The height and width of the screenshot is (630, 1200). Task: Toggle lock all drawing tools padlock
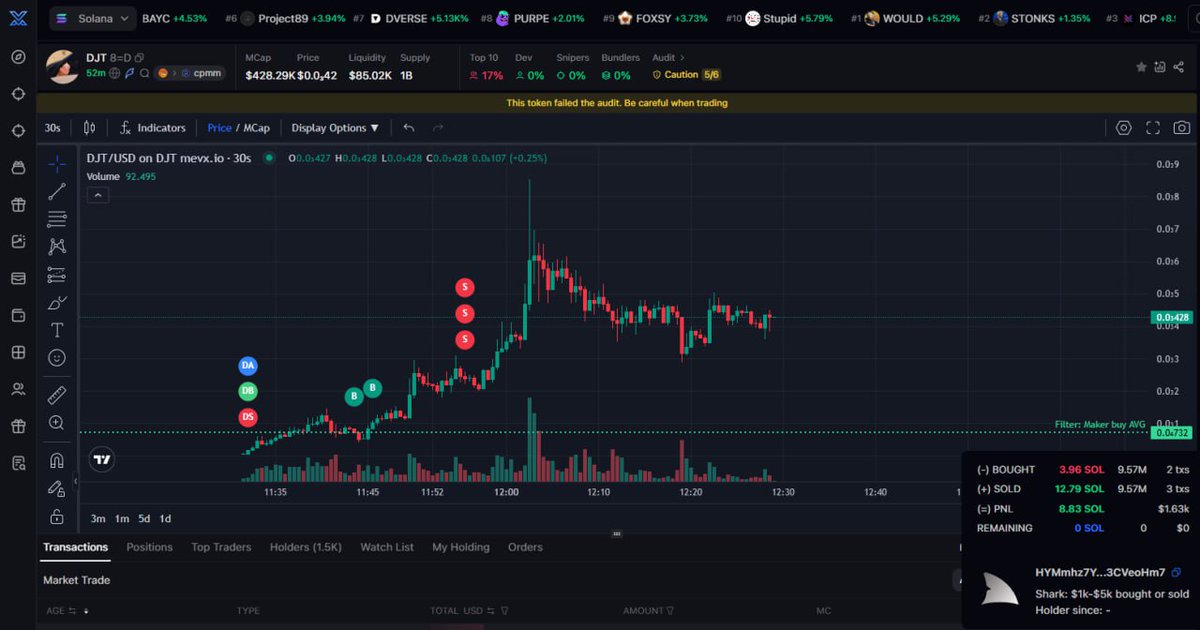point(57,516)
